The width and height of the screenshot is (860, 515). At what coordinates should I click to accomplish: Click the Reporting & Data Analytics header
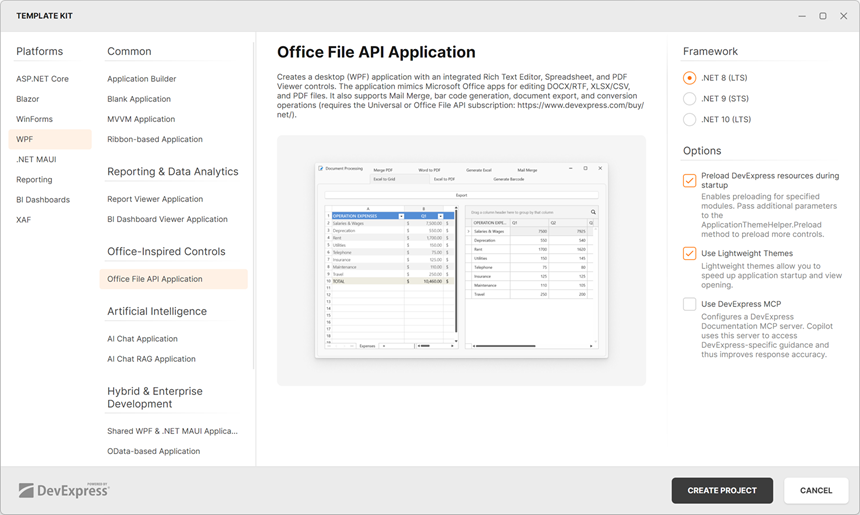coord(173,172)
